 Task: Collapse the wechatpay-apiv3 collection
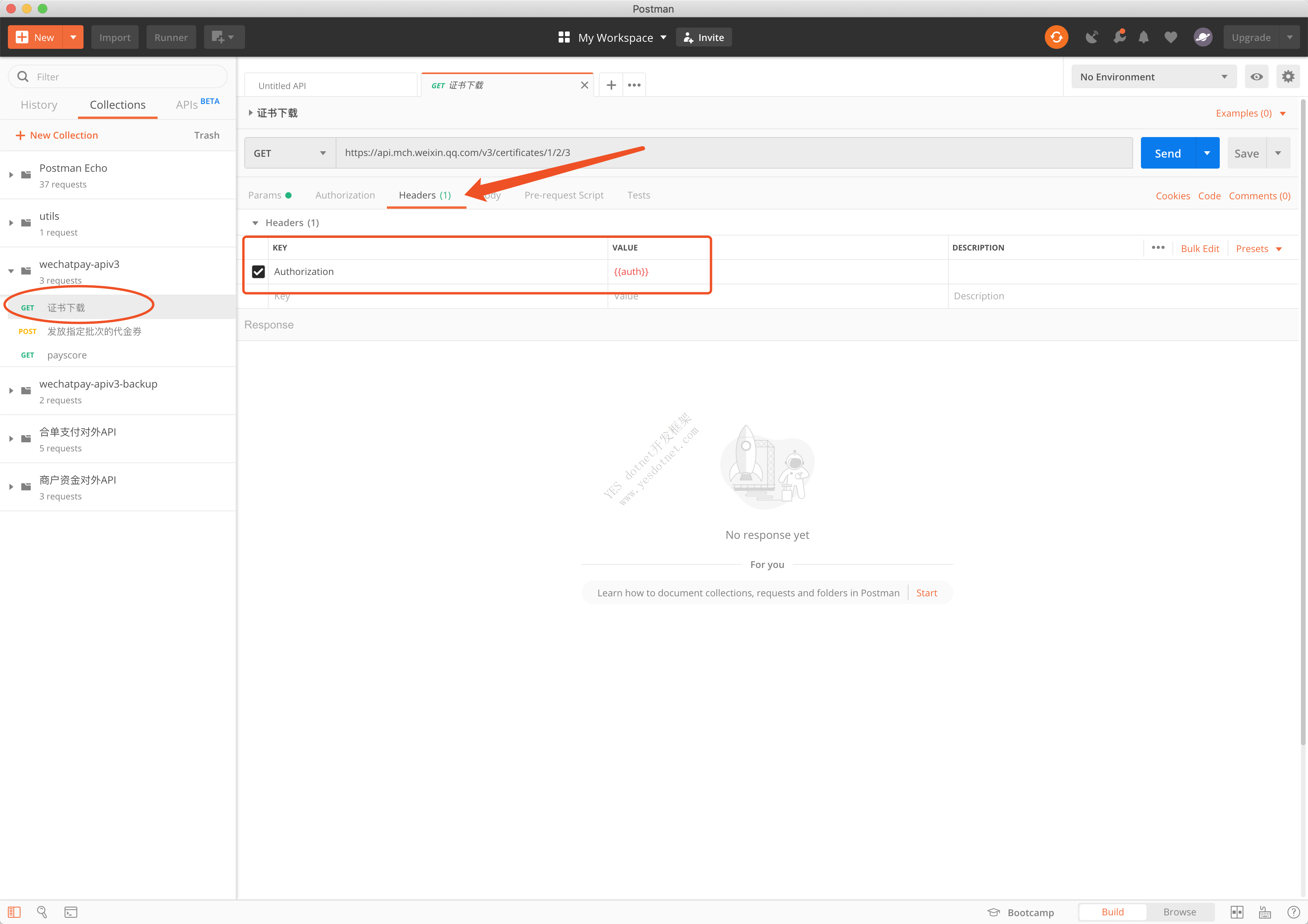click(11, 271)
